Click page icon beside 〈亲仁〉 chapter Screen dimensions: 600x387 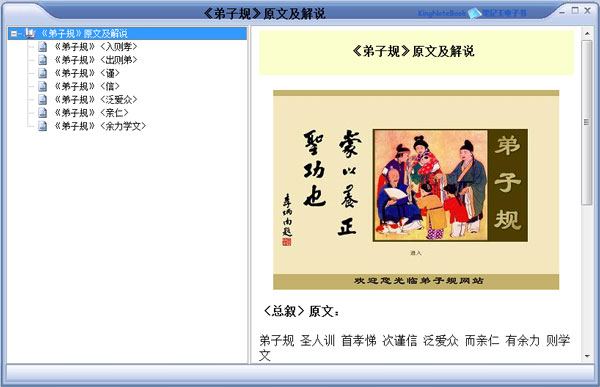click(42, 113)
